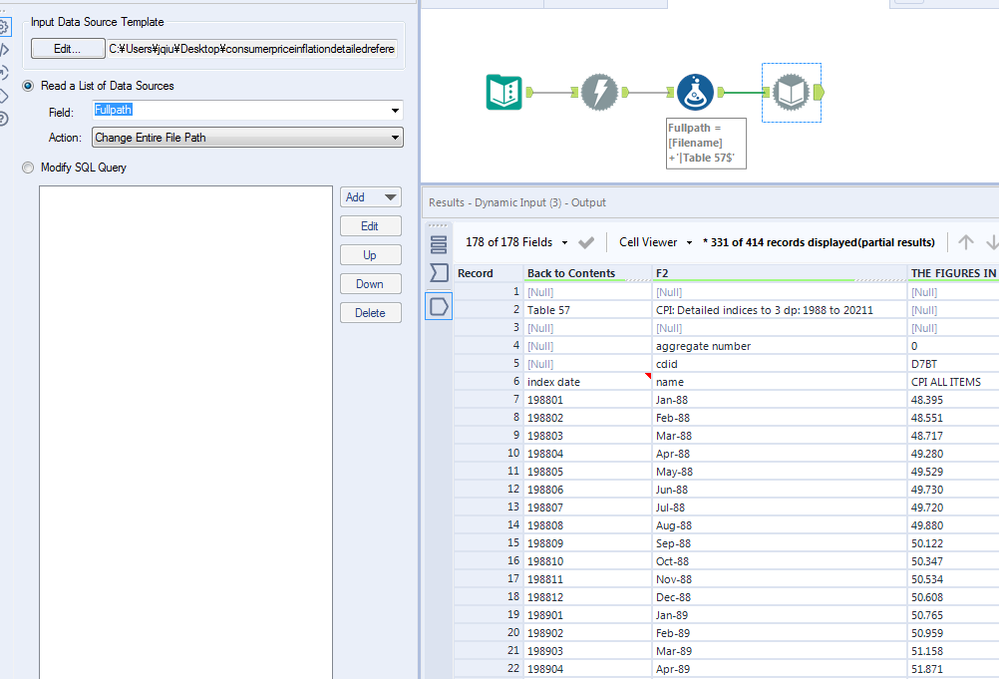Viewport: 999px width, 679px height.
Task: Click the Dynamic Input output anchor
Action: click(819, 92)
